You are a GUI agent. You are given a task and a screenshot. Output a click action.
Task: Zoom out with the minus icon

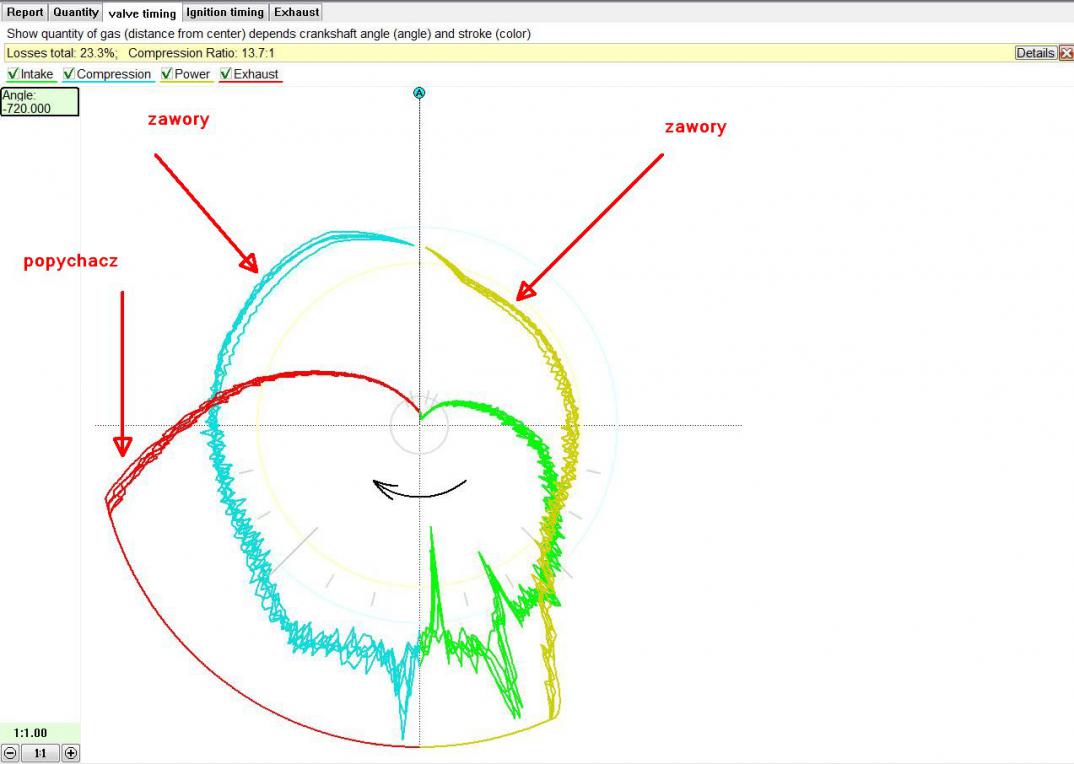(10, 753)
